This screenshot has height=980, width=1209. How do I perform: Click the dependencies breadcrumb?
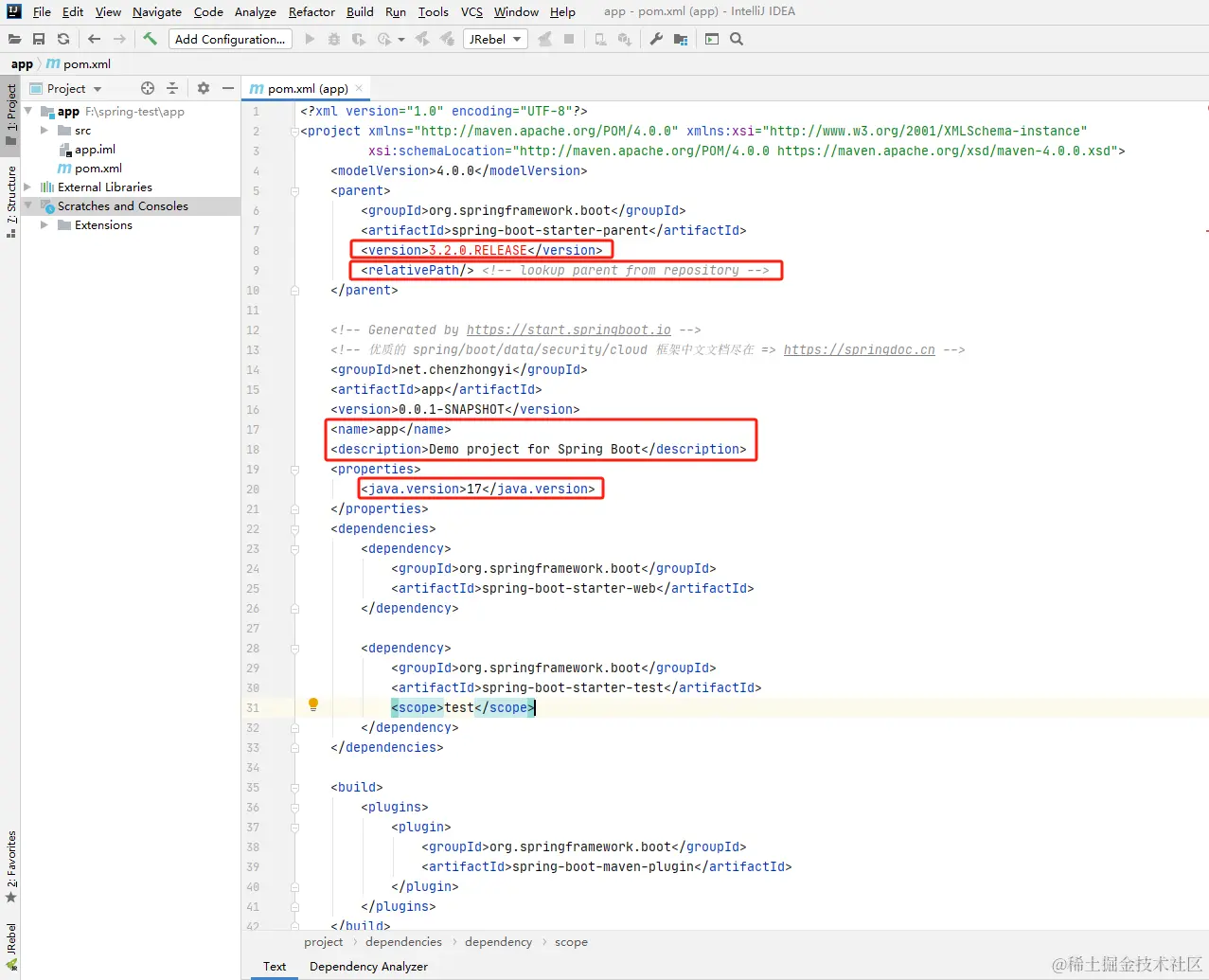403,942
